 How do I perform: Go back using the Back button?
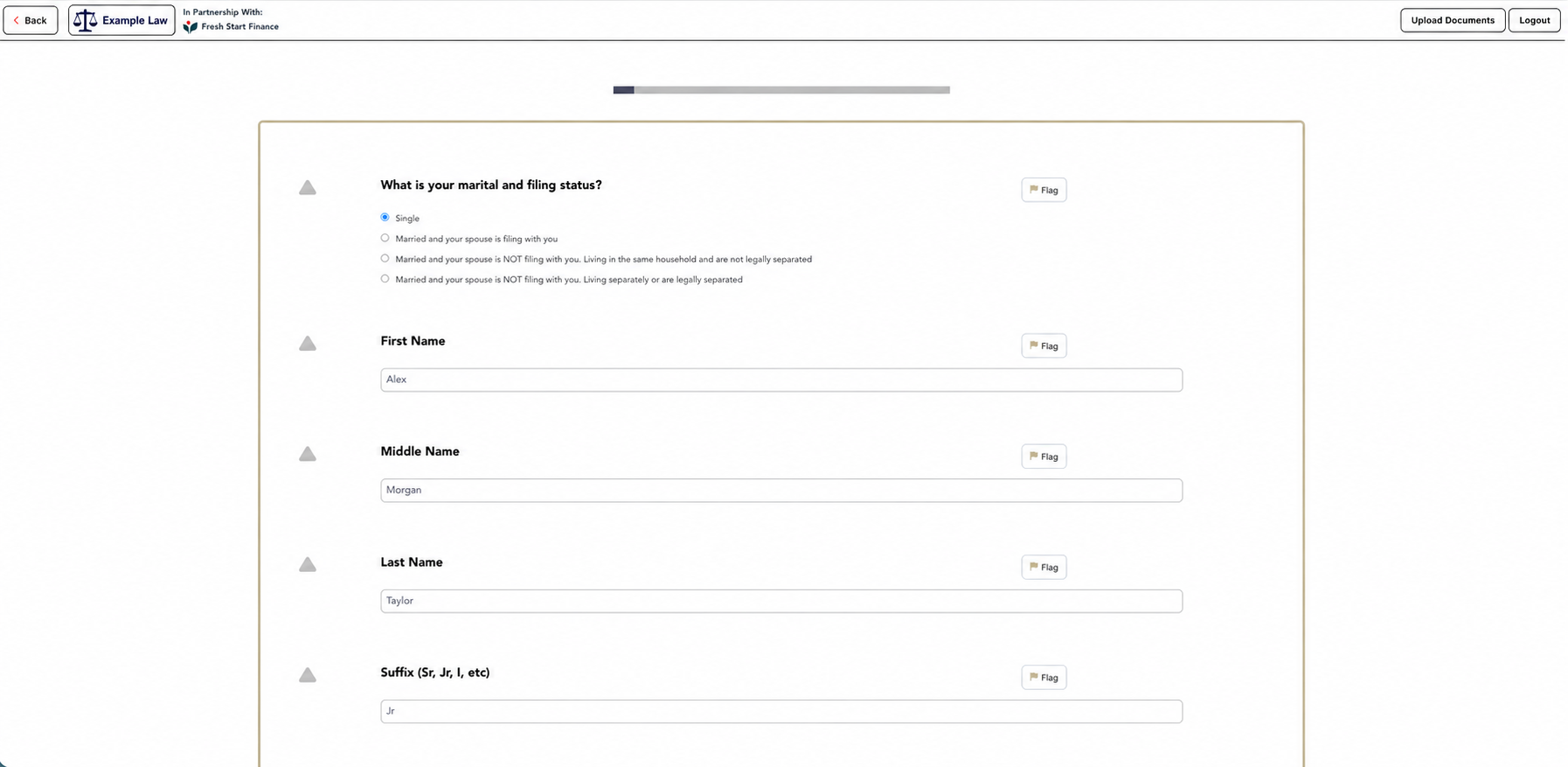pyautogui.click(x=31, y=20)
